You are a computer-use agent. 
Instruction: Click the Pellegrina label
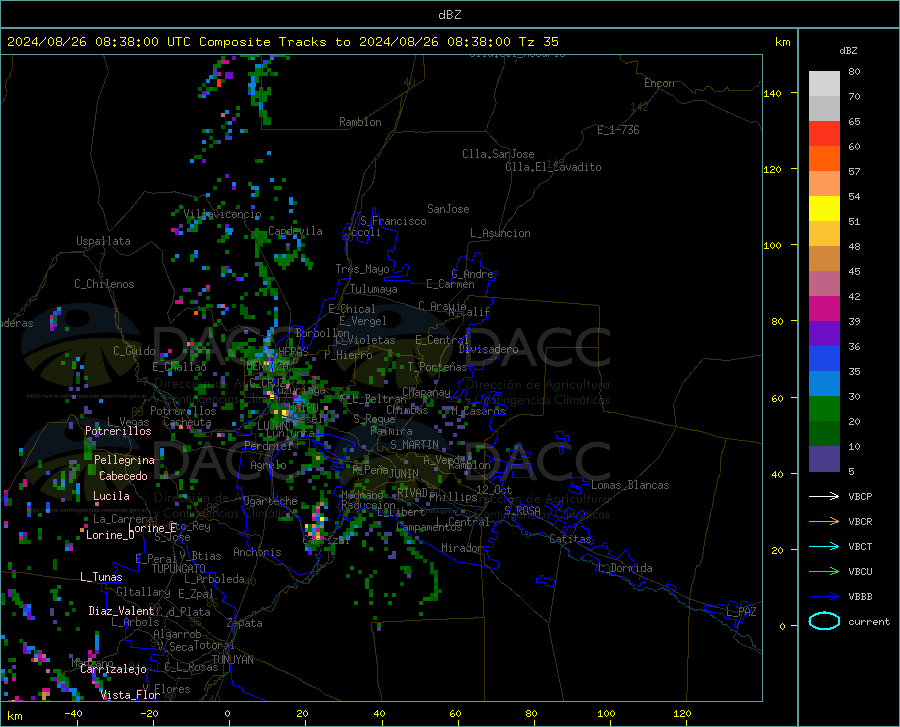(124, 460)
